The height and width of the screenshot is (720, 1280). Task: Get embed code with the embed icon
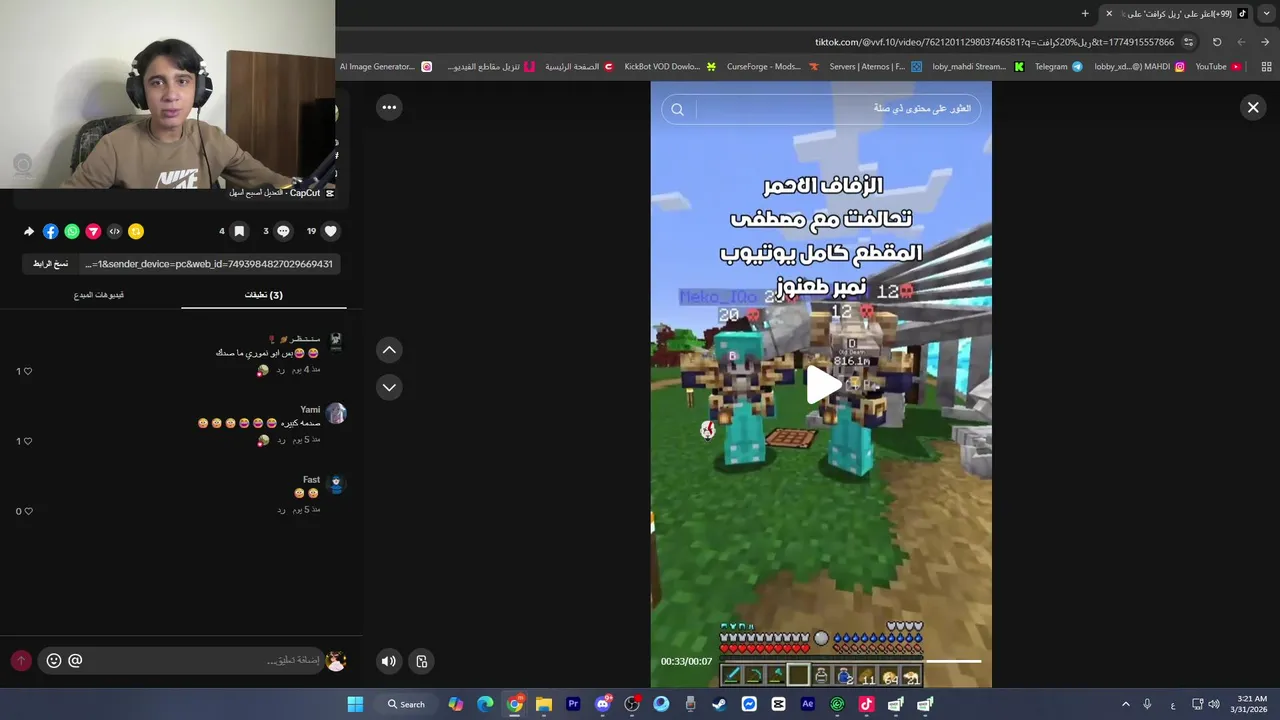pos(114,231)
